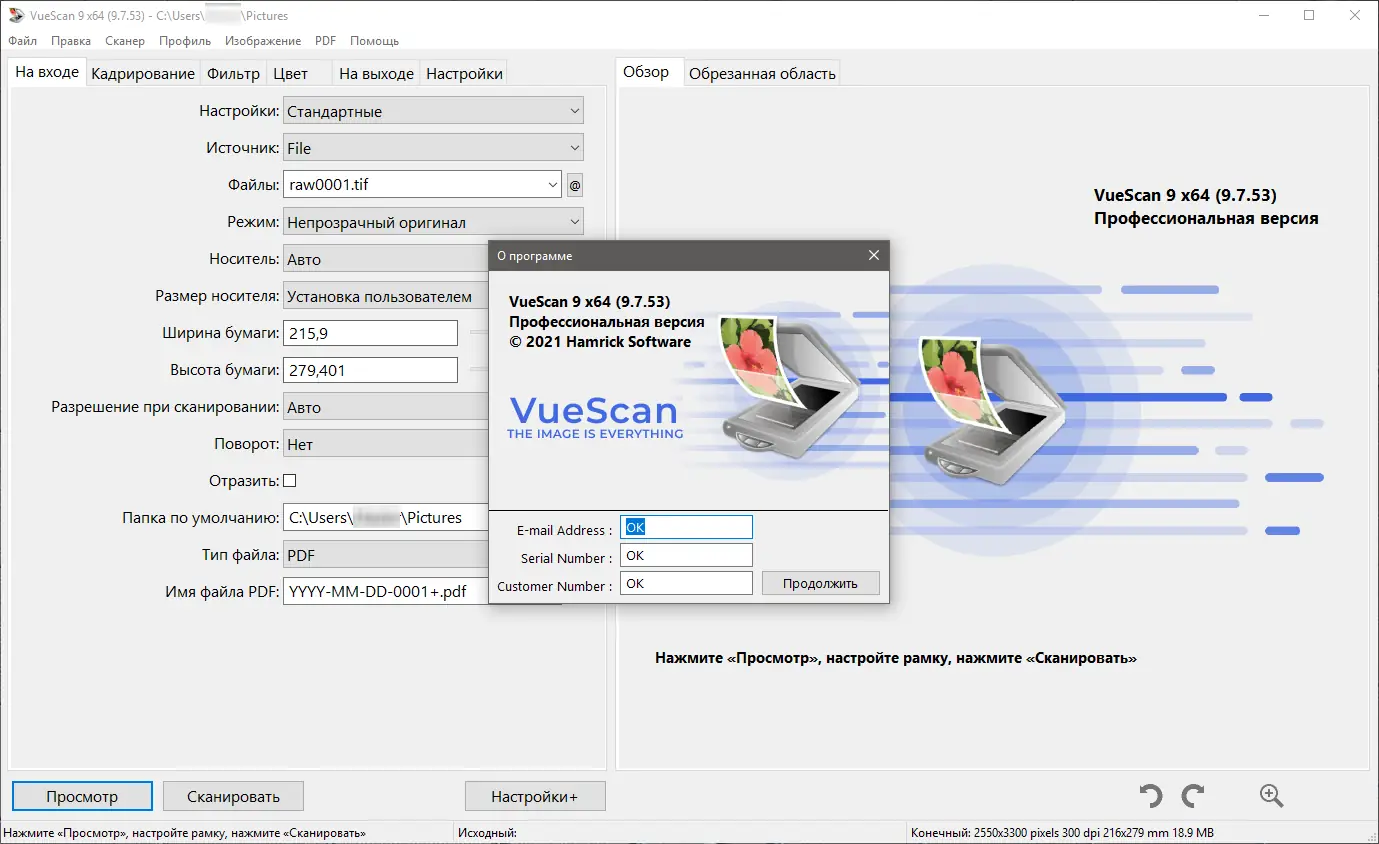Open the Режим dropdown showing Непрозрачный оригинал

pos(433,222)
